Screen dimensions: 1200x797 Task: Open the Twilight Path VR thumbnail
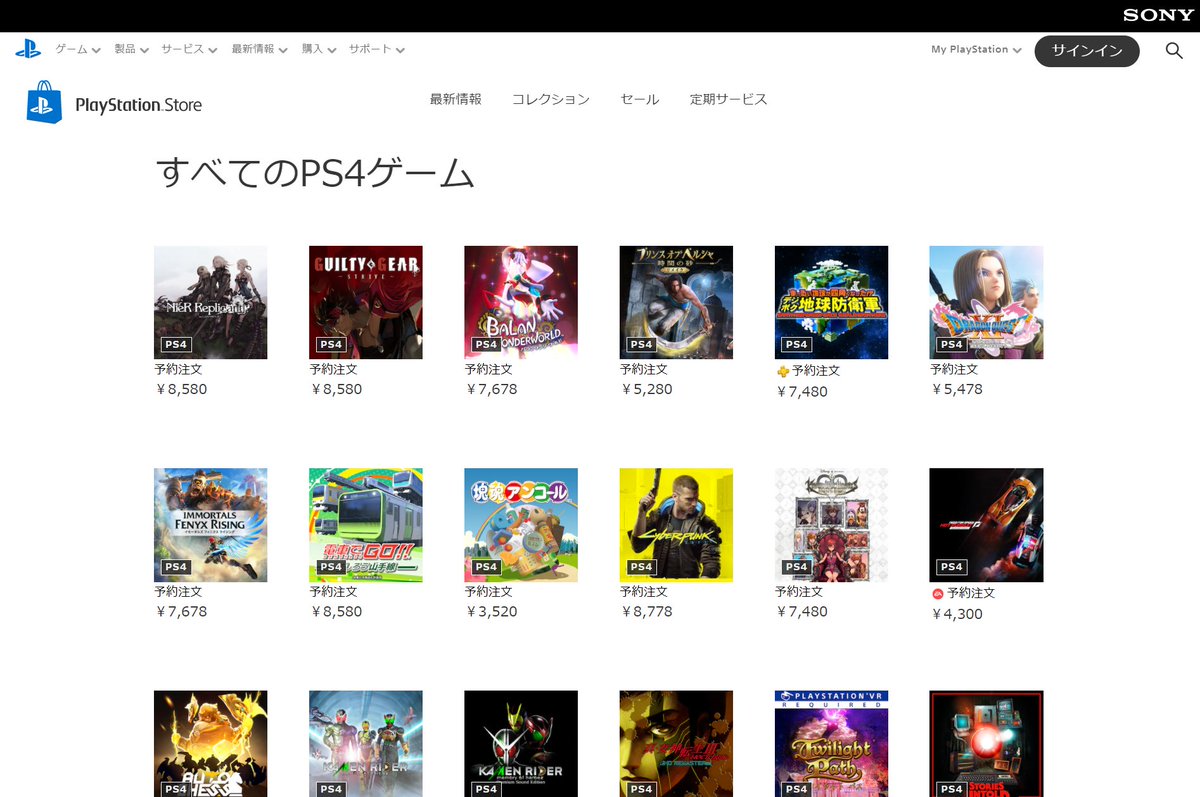(832, 743)
